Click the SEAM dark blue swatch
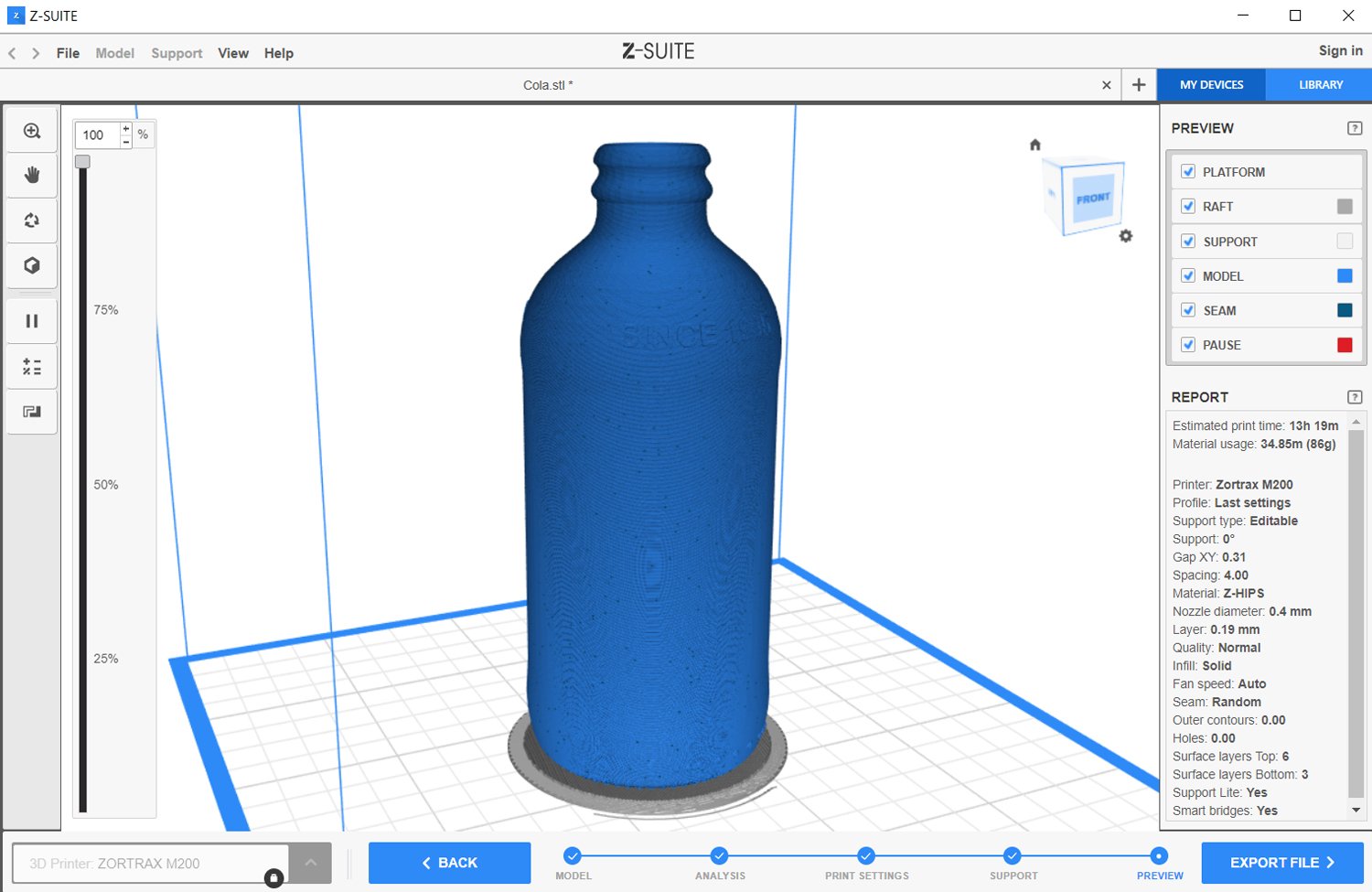Image resolution: width=1372 pixels, height=892 pixels. (x=1345, y=310)
